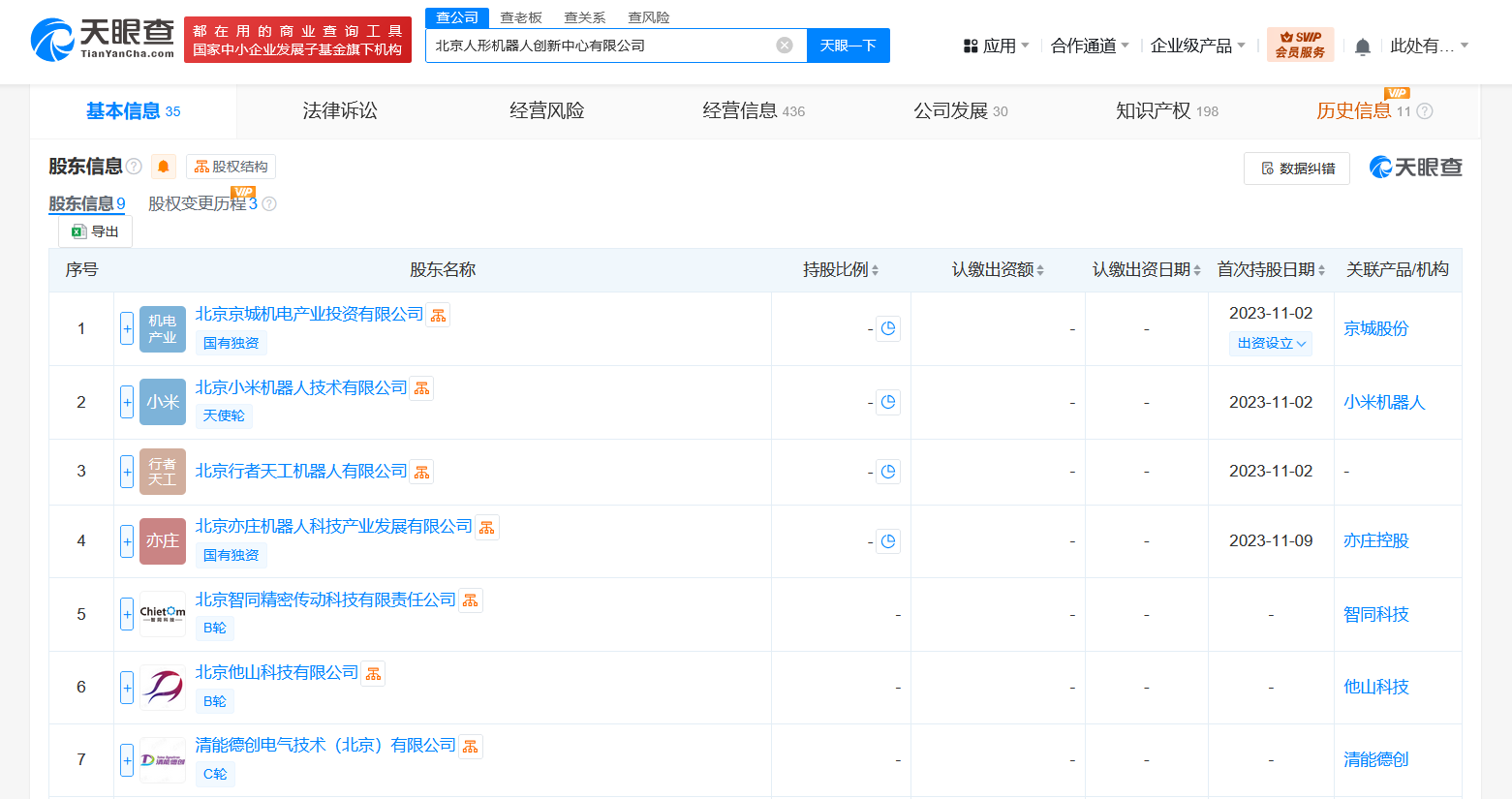Open help icon beside 股权变更历程
The width and height of the screenshot is (1512, 799).
tap(269, 204)
